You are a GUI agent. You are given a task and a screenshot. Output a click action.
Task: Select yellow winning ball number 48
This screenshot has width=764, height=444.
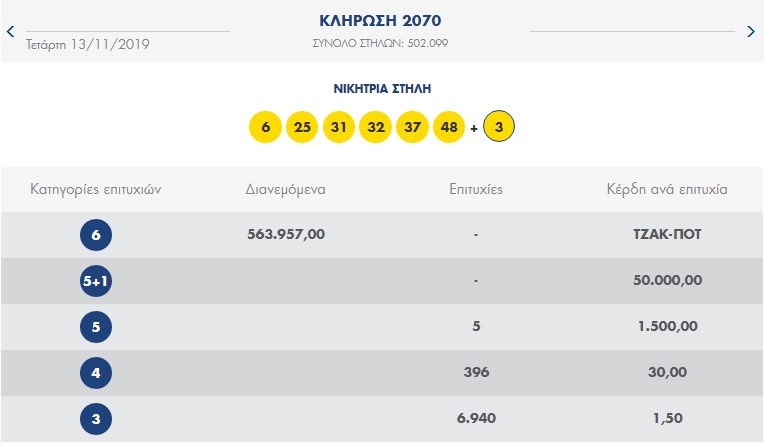(449, 127)
